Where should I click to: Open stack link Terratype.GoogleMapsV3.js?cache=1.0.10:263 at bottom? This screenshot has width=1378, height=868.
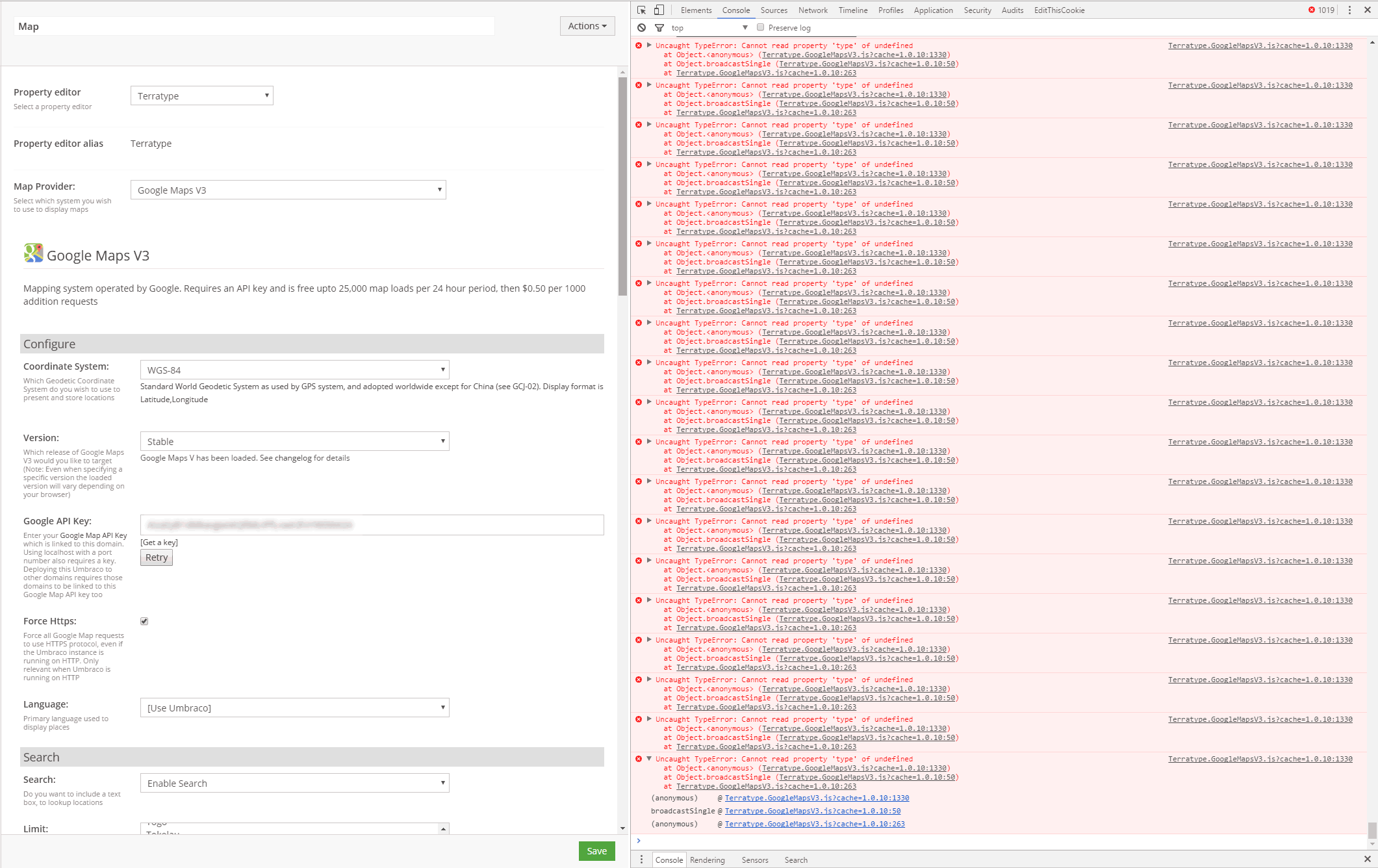click(815, 824)
